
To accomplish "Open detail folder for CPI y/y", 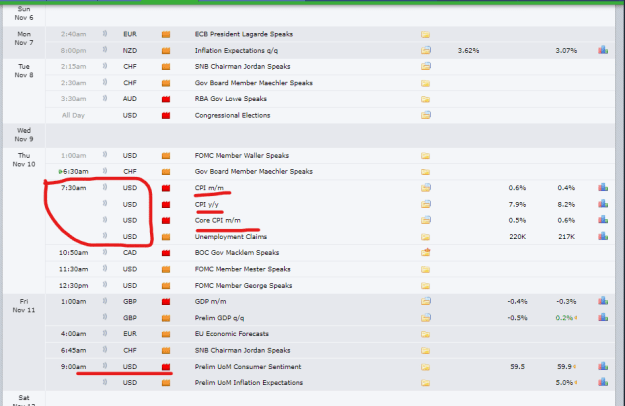I will click(x=425, y=204).
